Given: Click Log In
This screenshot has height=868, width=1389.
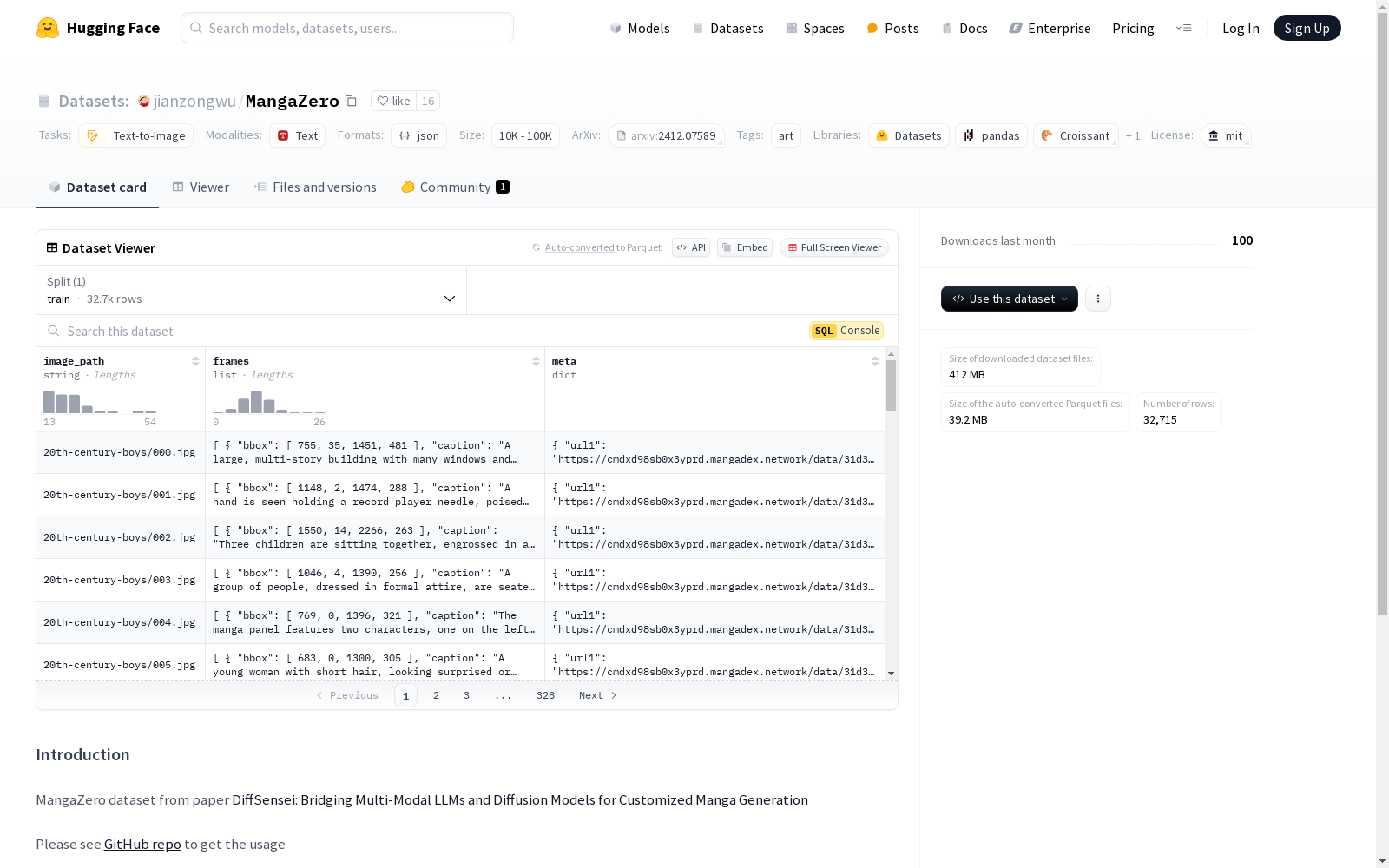Looking at the screenshot, I should (1241, 28).
